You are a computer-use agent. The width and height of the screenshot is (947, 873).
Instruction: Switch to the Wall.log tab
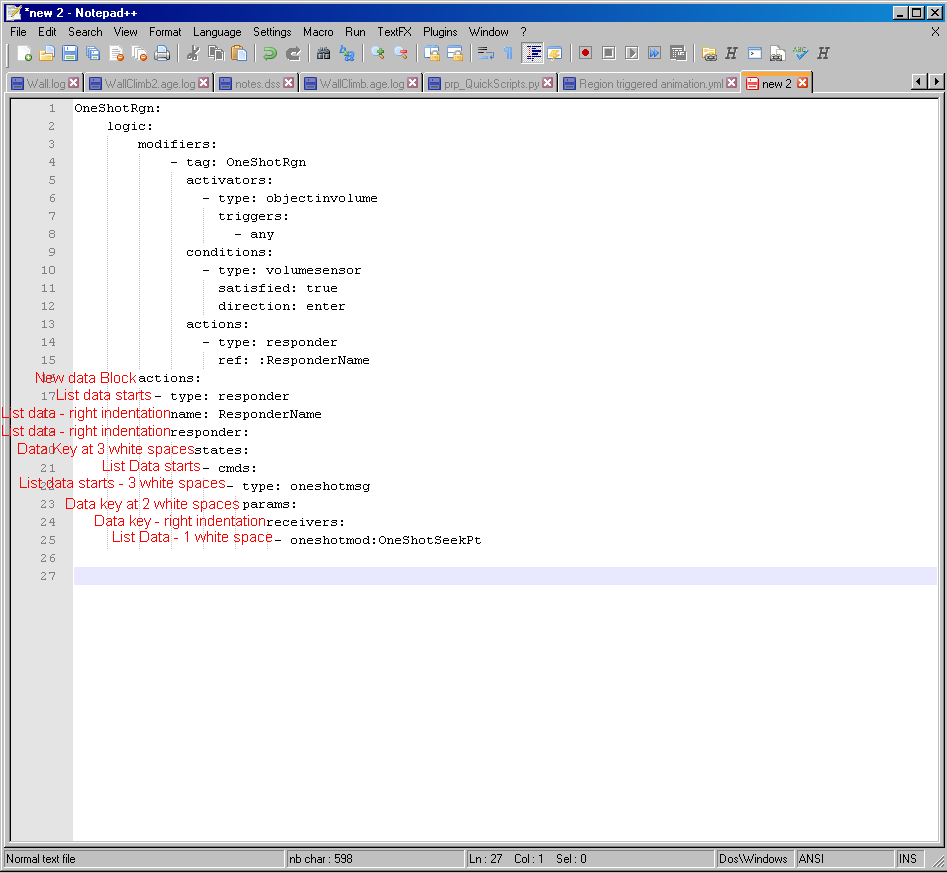(45, 83)
